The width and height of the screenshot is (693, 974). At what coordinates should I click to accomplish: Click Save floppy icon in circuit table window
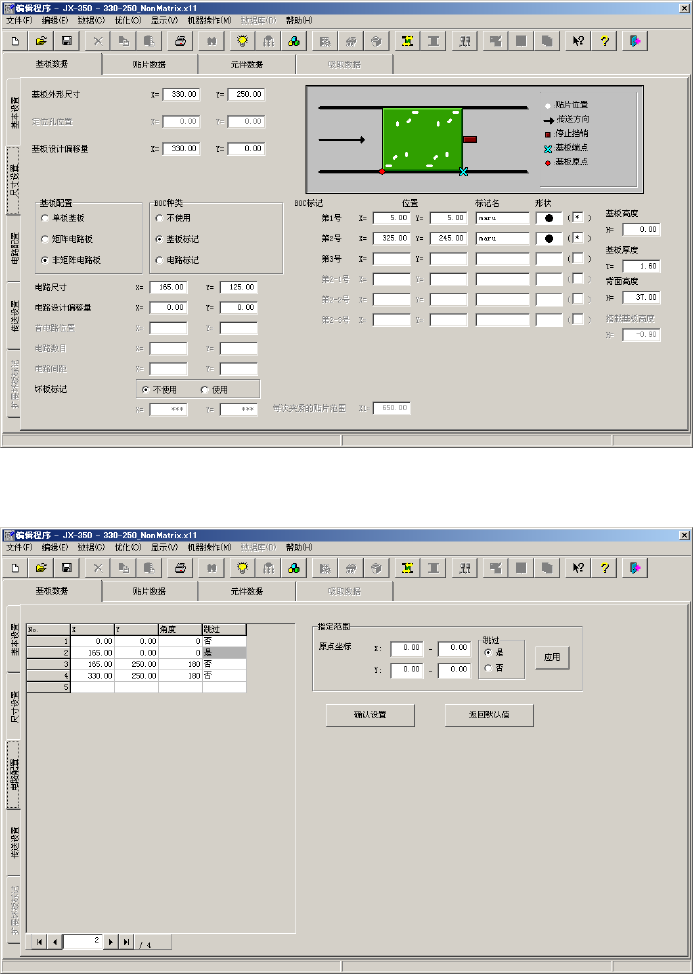[x=66, y=568]
